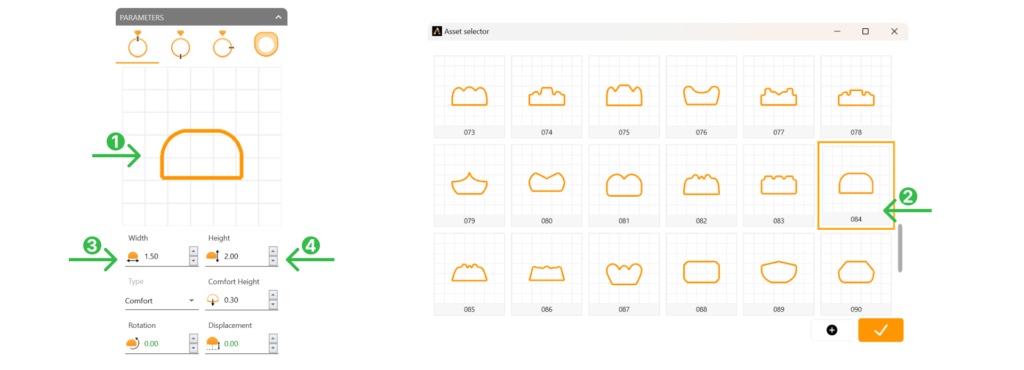
Task: Open the Type dropdown showing Comfort
Action: (x=161, y=301)
